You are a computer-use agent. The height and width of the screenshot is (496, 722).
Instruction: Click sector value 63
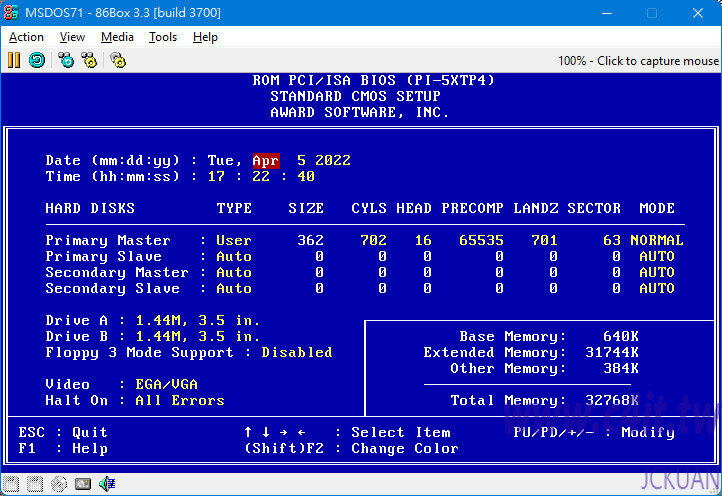[611, 240]
